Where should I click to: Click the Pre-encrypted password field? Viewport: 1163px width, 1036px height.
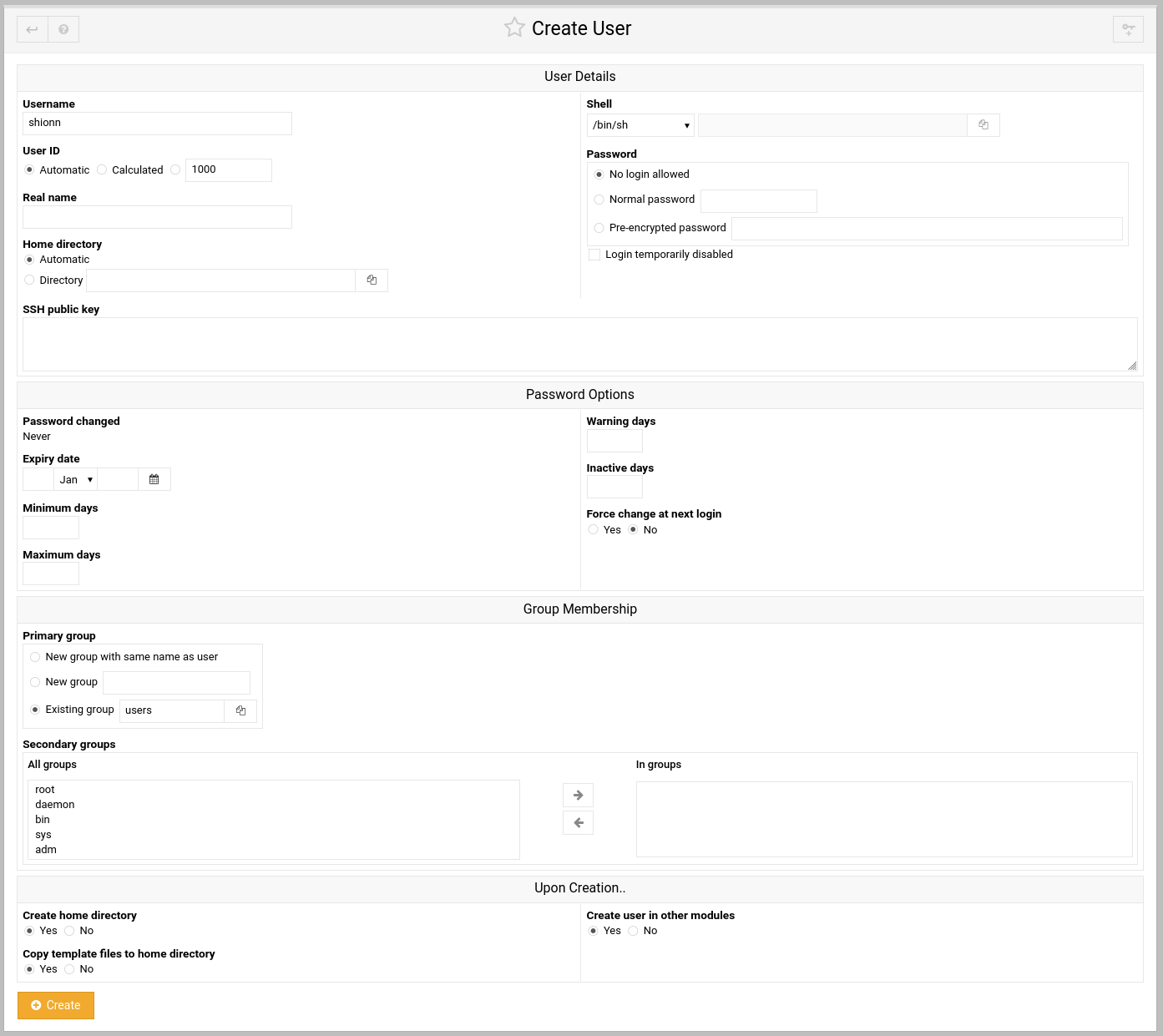point(927,229)
